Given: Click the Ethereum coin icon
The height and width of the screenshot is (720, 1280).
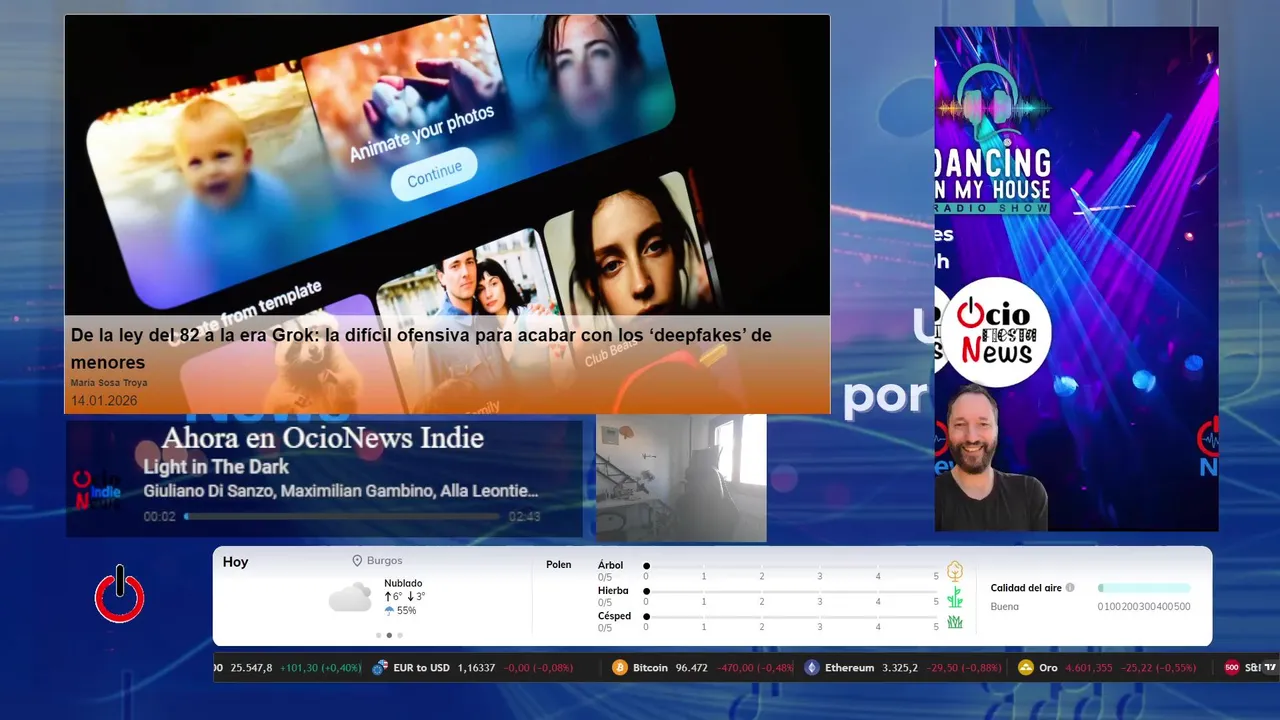Looking at the screenshot, I should pos(812,668).
